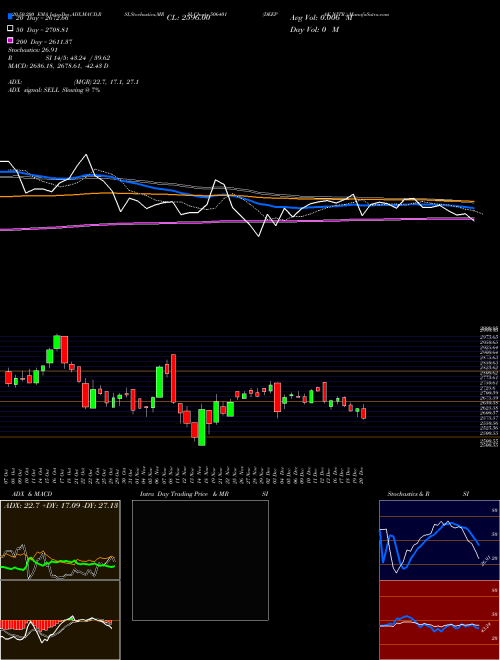Select the 50 Day = 2708.81 label

click(x=43, y=30)
